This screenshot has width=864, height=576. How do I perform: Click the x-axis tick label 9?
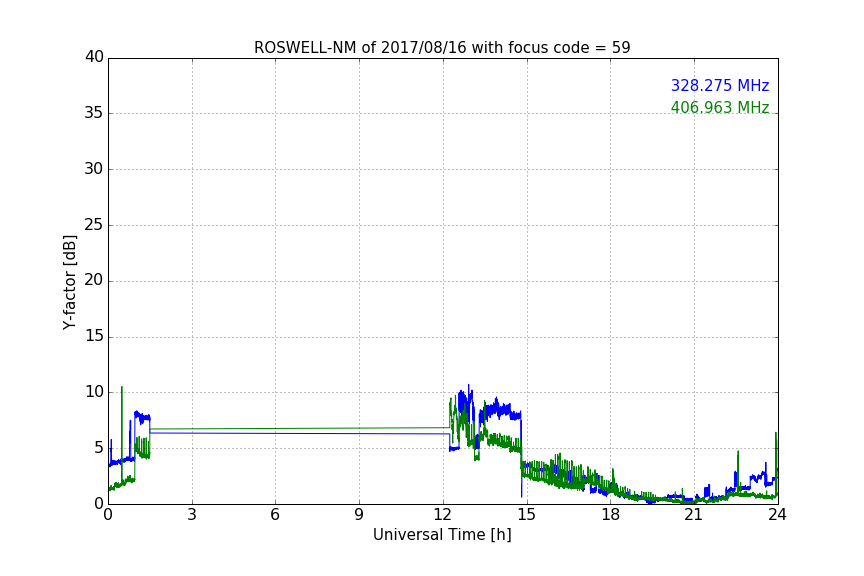point(359,515)
